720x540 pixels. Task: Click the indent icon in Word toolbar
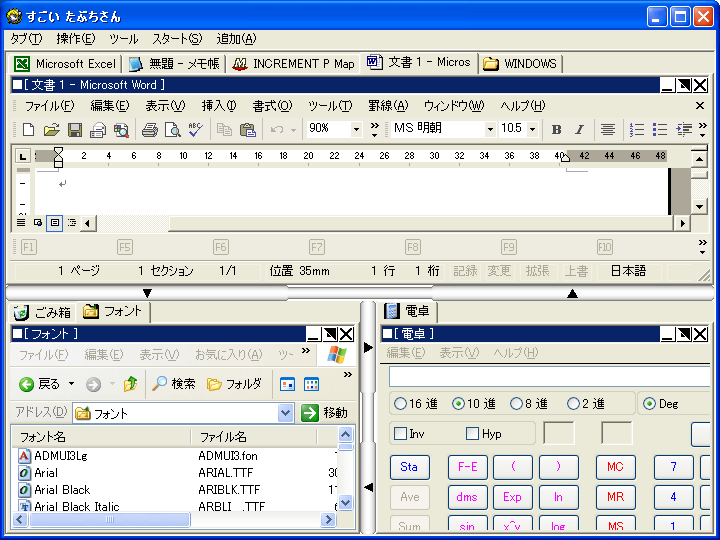coord(684,129)
